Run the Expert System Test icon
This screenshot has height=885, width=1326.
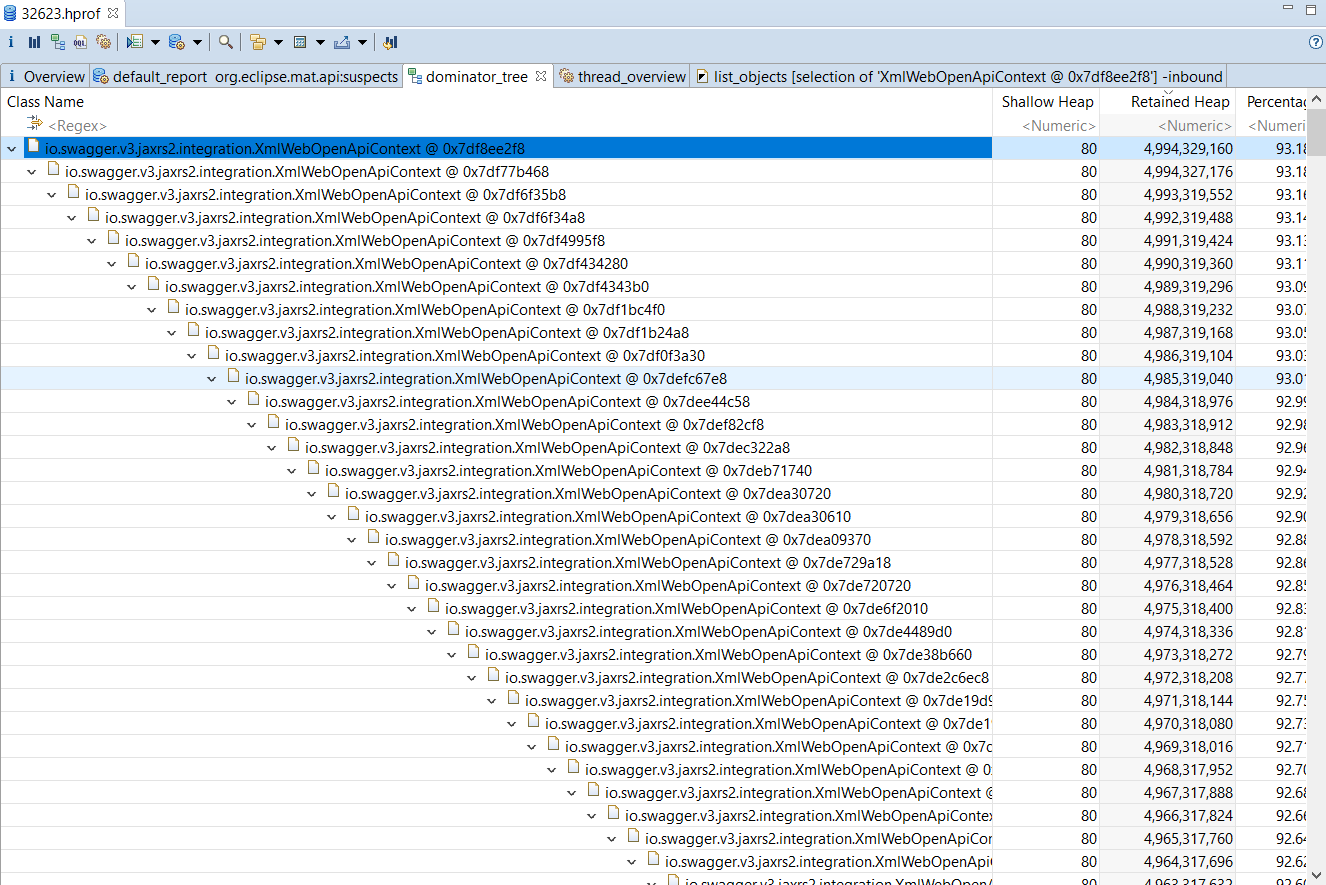104,41
